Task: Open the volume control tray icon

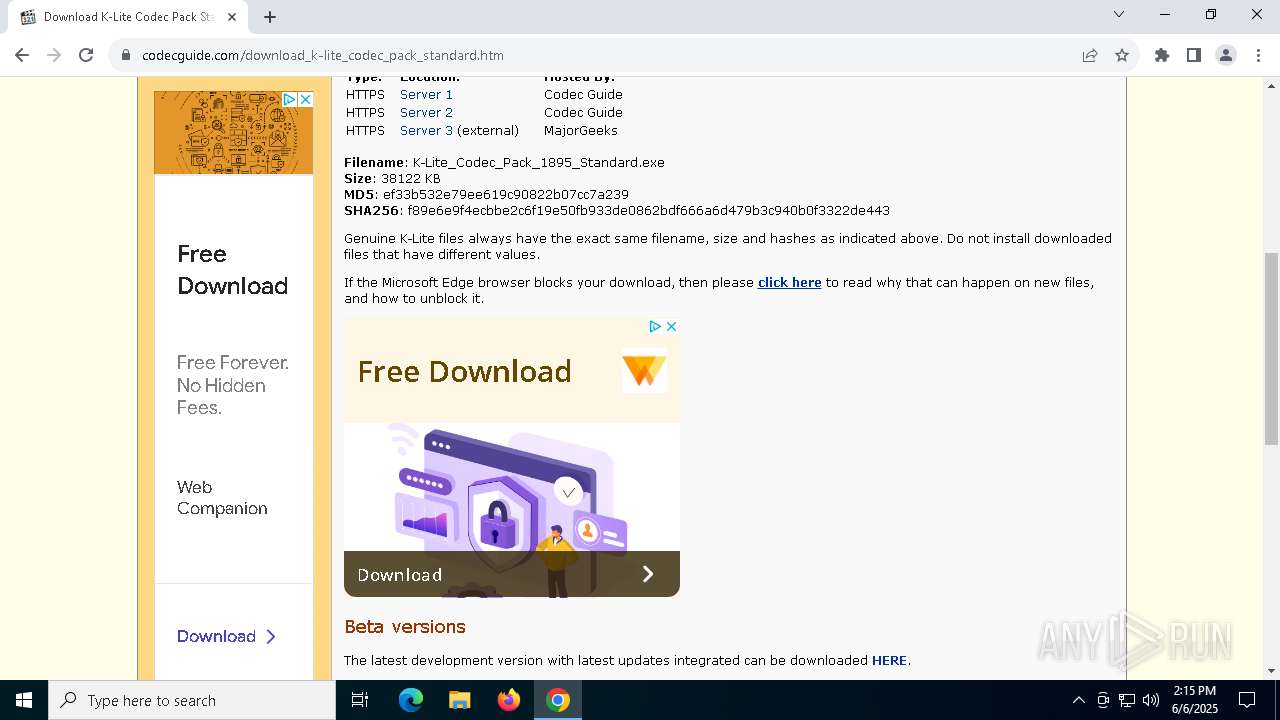Action: [x=1151, y=700]
